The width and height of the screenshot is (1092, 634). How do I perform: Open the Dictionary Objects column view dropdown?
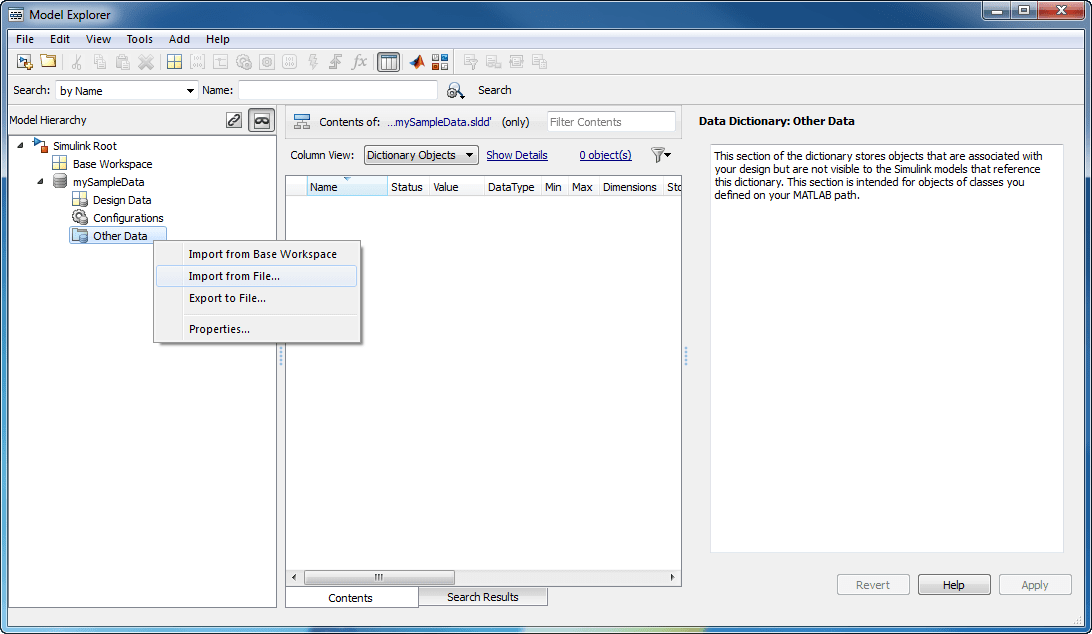click(x=421, y=155)
